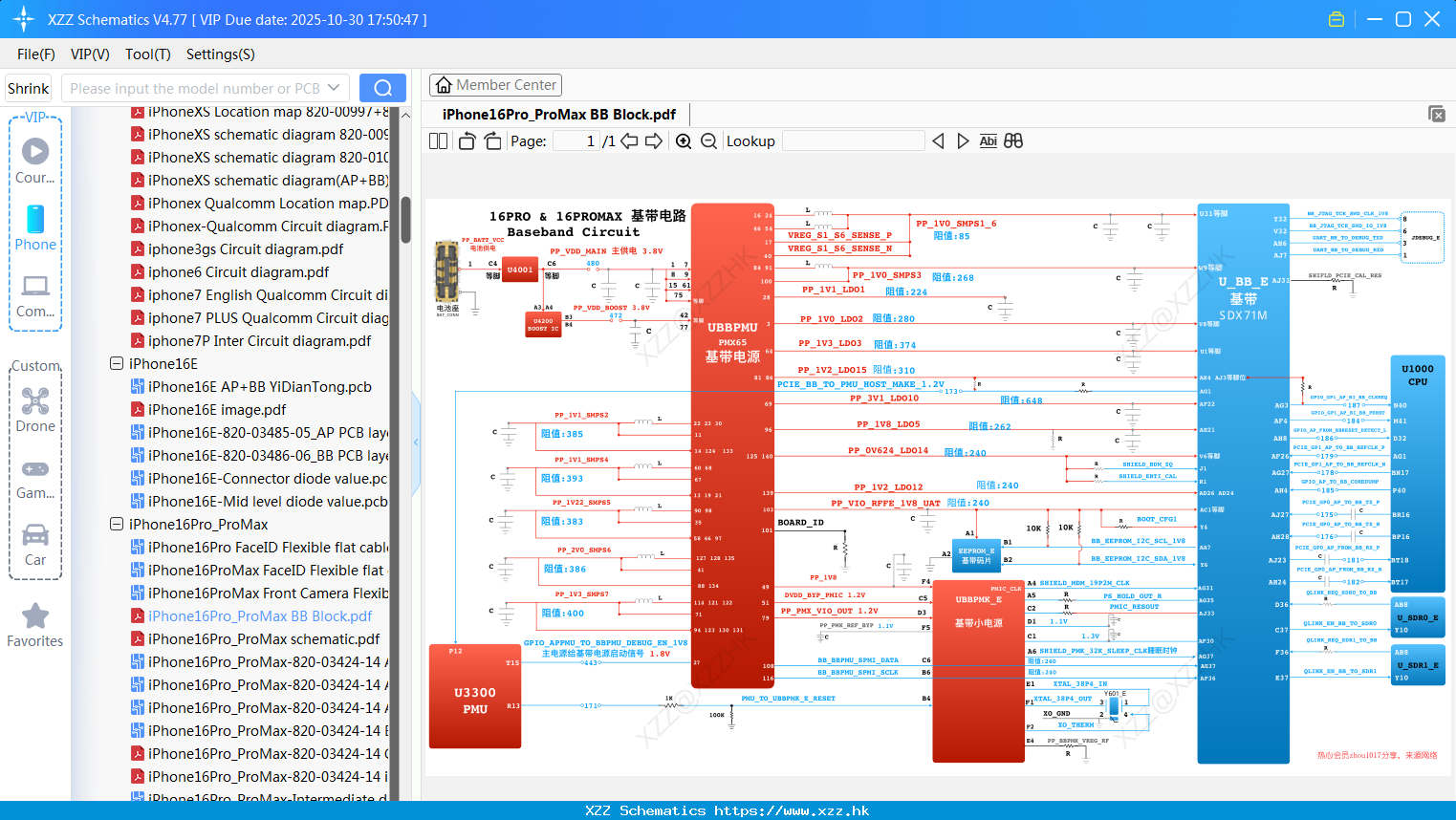Click the file list scroll-up arrow
The width and height of the screenshot is (1456, 820).
pos(405,115)
